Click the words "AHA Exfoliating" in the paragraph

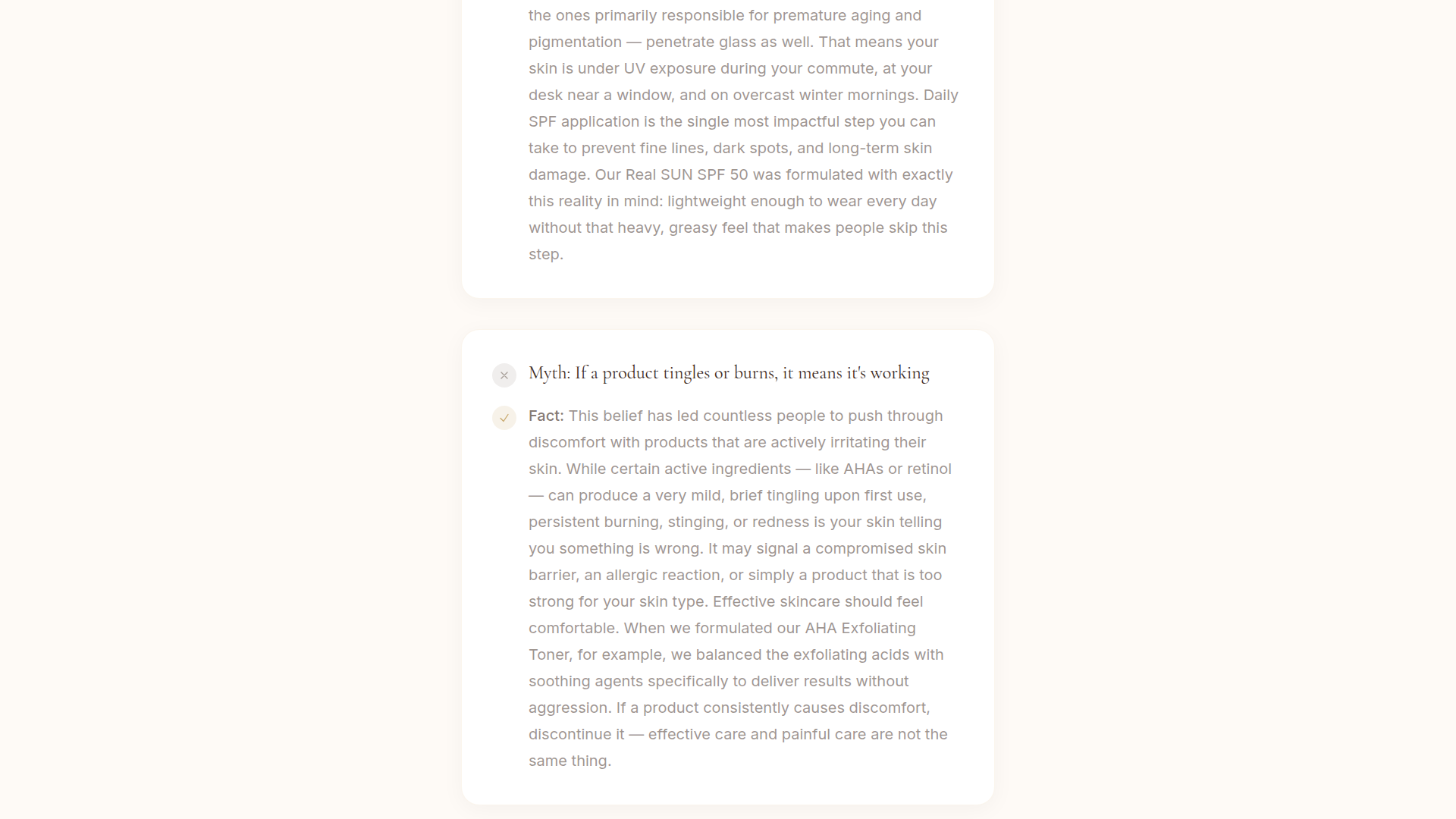[x=860, y=628]
